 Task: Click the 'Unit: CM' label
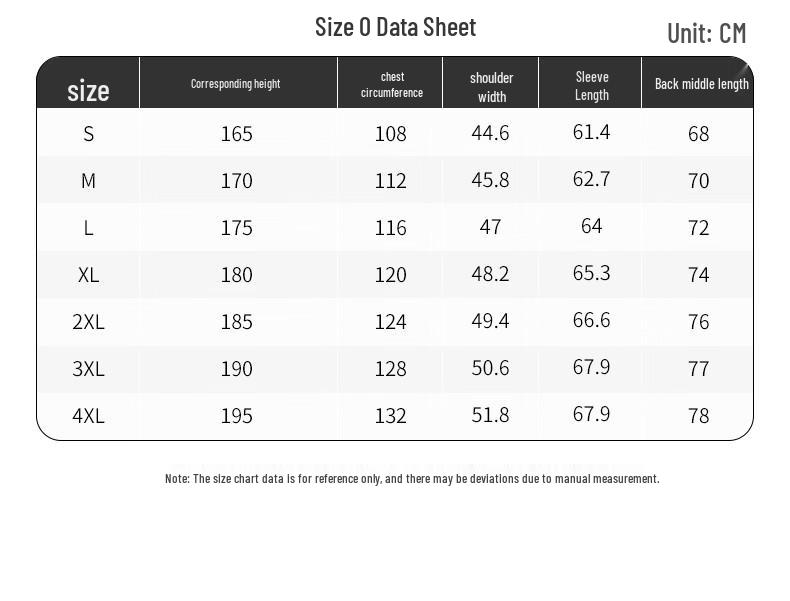(x=706, y=33)
